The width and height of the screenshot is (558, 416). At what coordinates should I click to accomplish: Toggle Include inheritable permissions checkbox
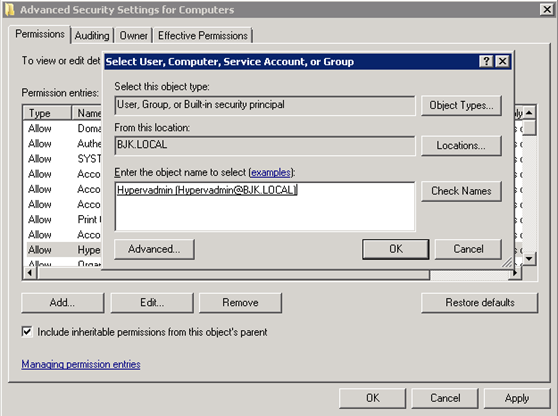pyautogui.click(x=27, y=332)
